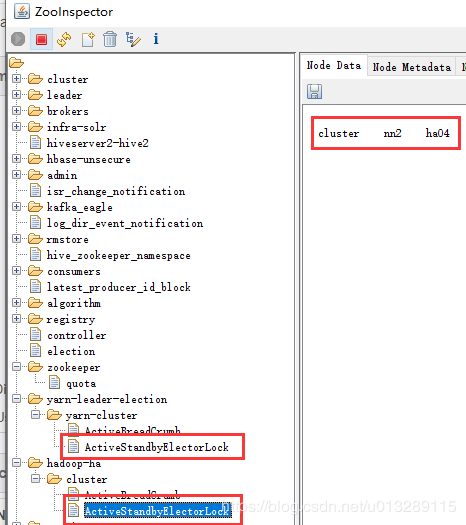Select ActiveStandbyElectorLock under hadoop-ha cluster
The height and width of the screenshot is (525, 466).
click(x=158, y=511)
